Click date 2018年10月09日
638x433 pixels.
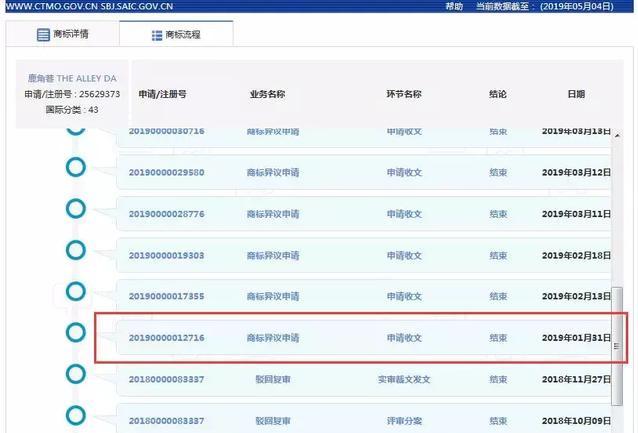576,421
